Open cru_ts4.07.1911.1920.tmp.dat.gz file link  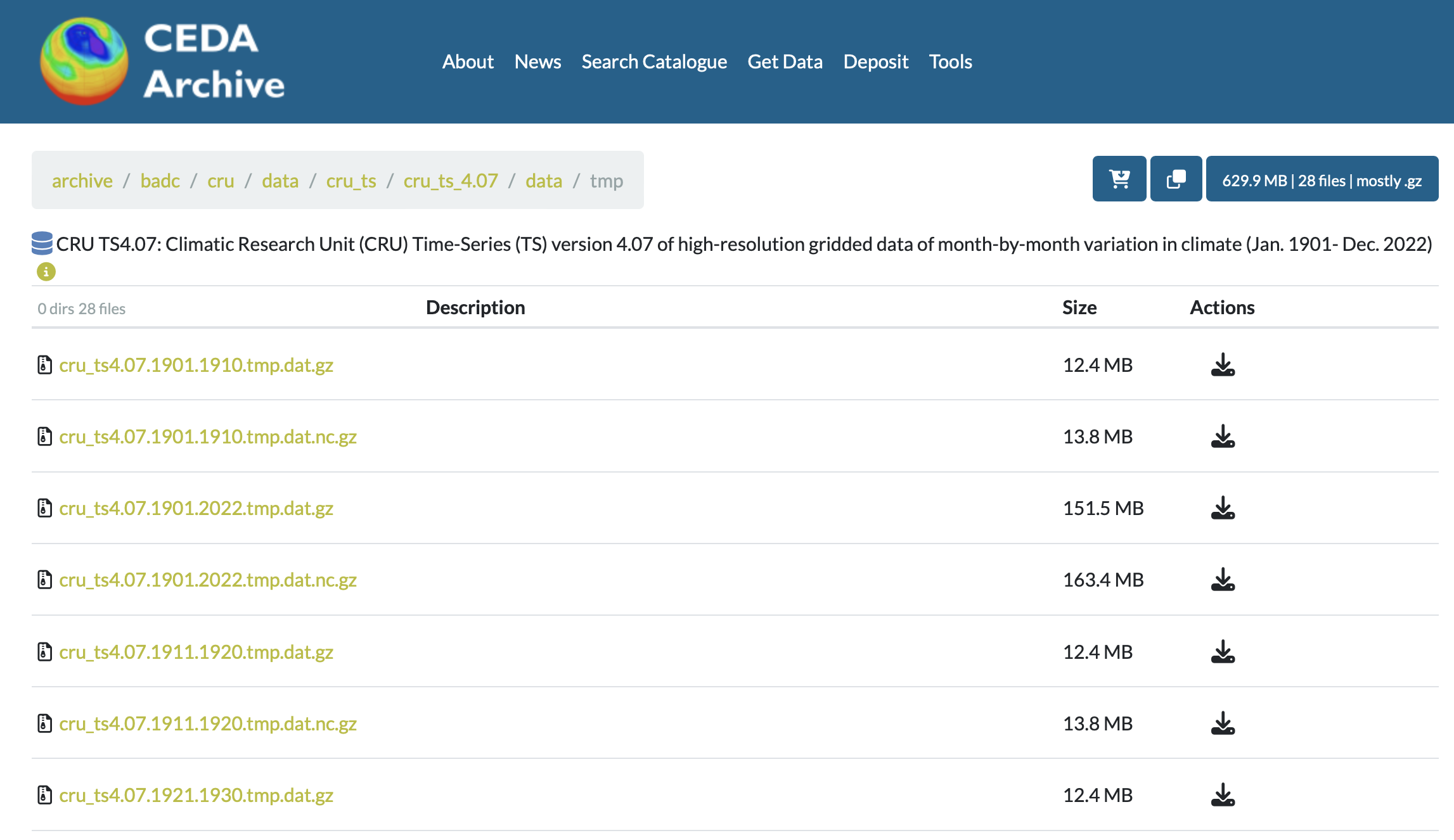coord(196,652)
